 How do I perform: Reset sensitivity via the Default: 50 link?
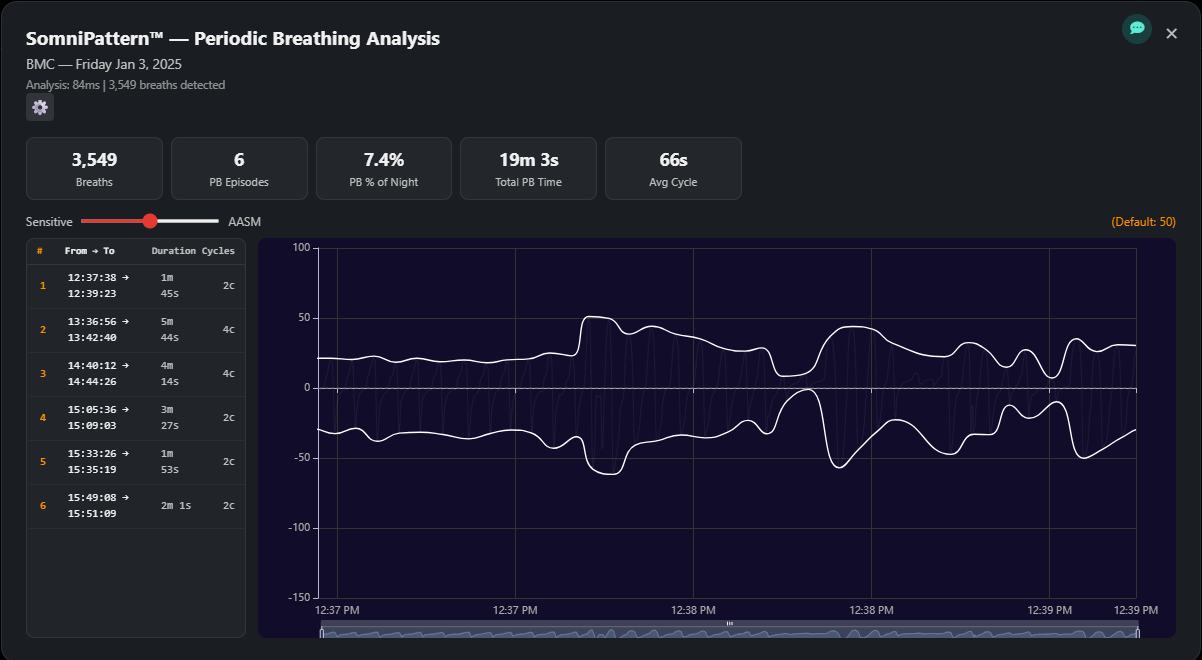(x=1143, y=221)
